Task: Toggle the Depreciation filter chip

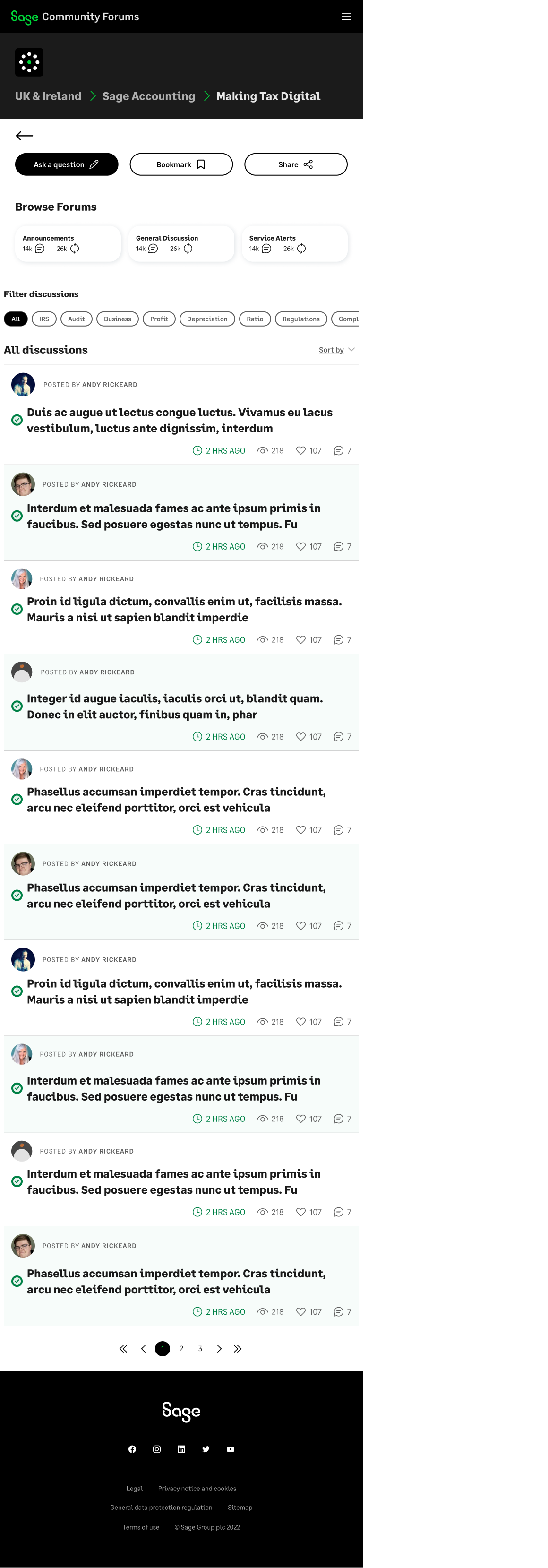Action: 207,319
